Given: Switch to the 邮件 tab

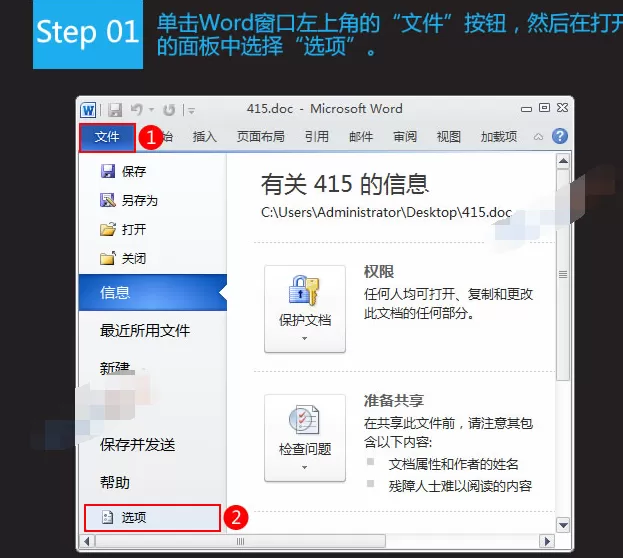Looking at the screenshot, I should tap(361, 137).
